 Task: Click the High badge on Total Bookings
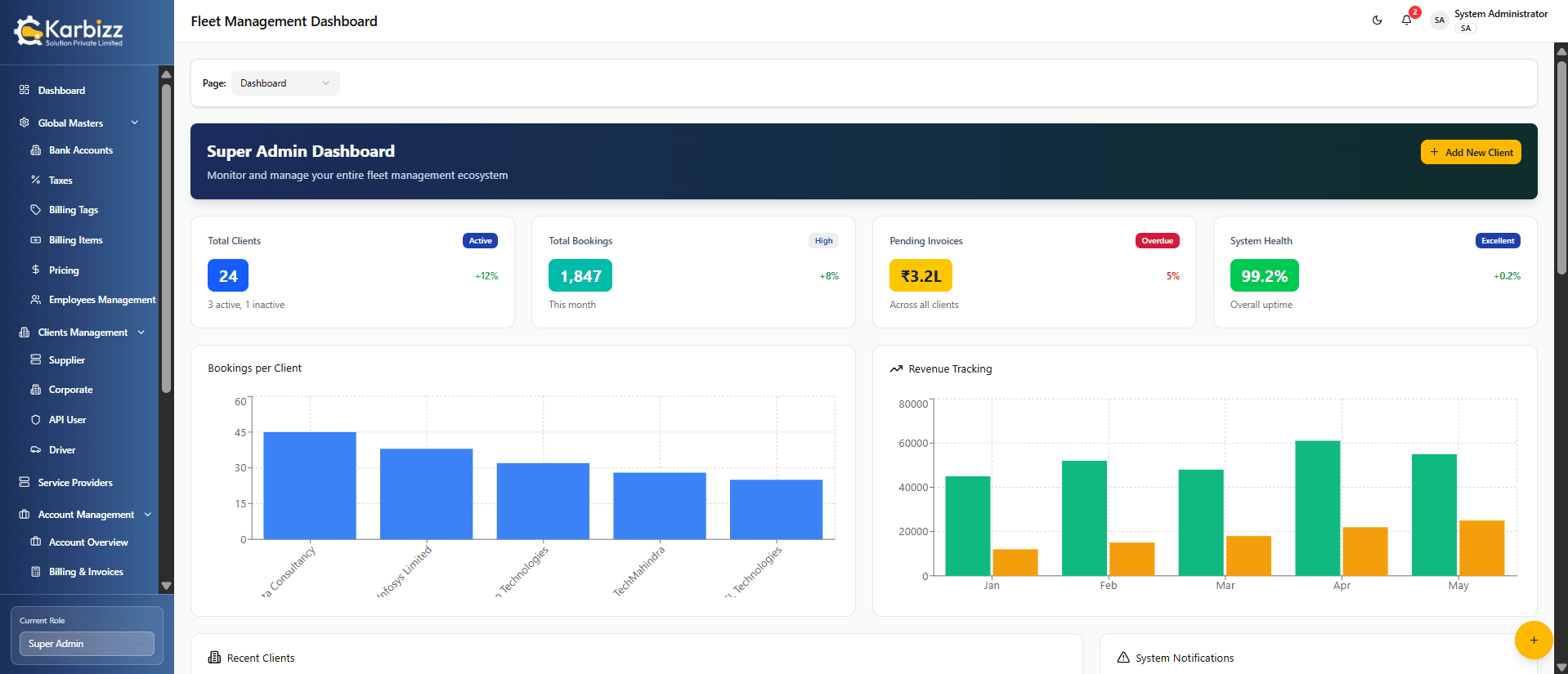point(823,240)
